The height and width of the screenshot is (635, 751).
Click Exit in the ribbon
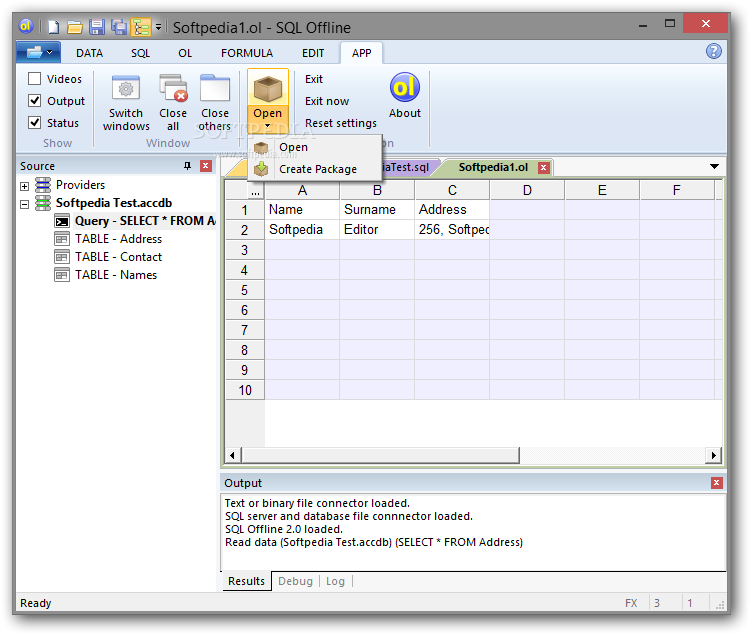(x=314, y=79)
